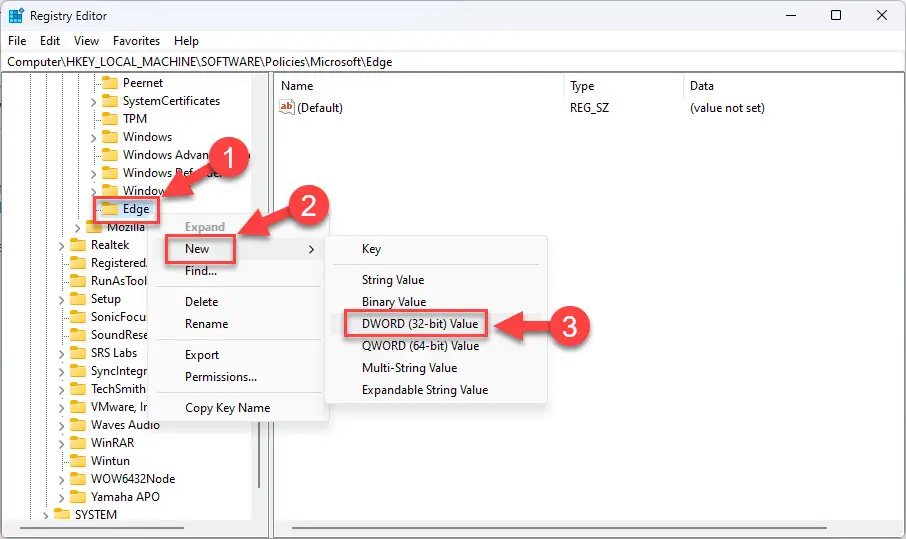Create a new QWORD (64-bit) Value
Screen dimensions: 906x539
(436, 345)
